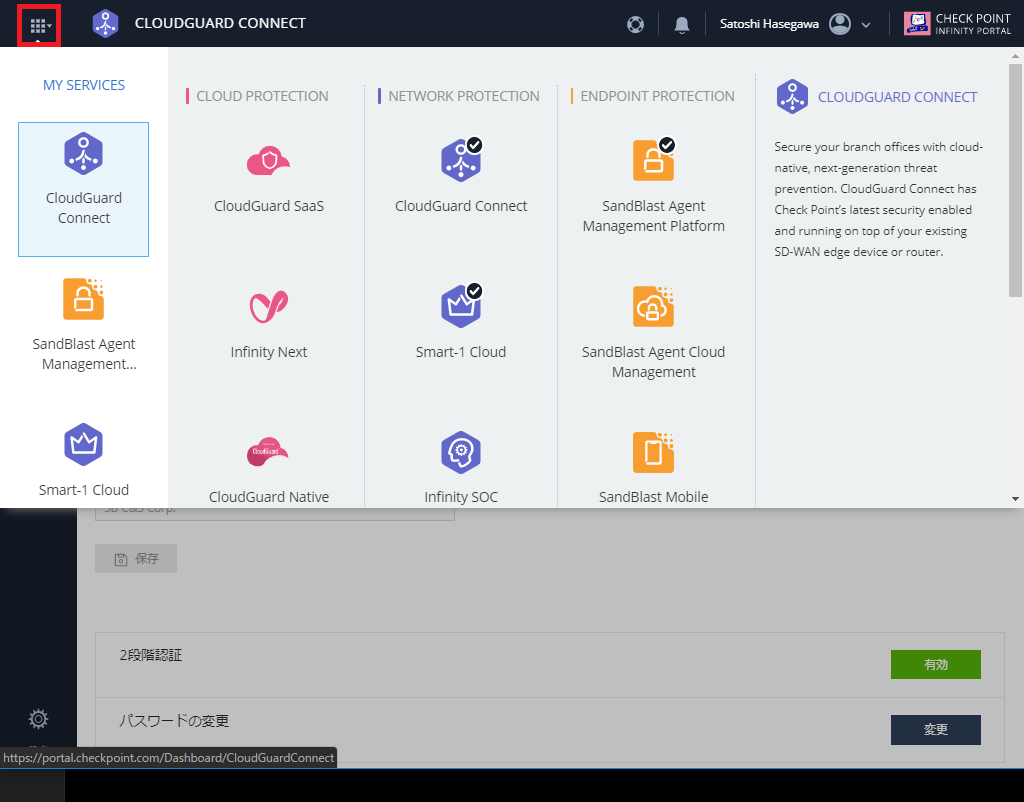Open SandBlast Agent Cloud Management icon
Screen dimensions: 1024x802
click(x=654, y=306)
